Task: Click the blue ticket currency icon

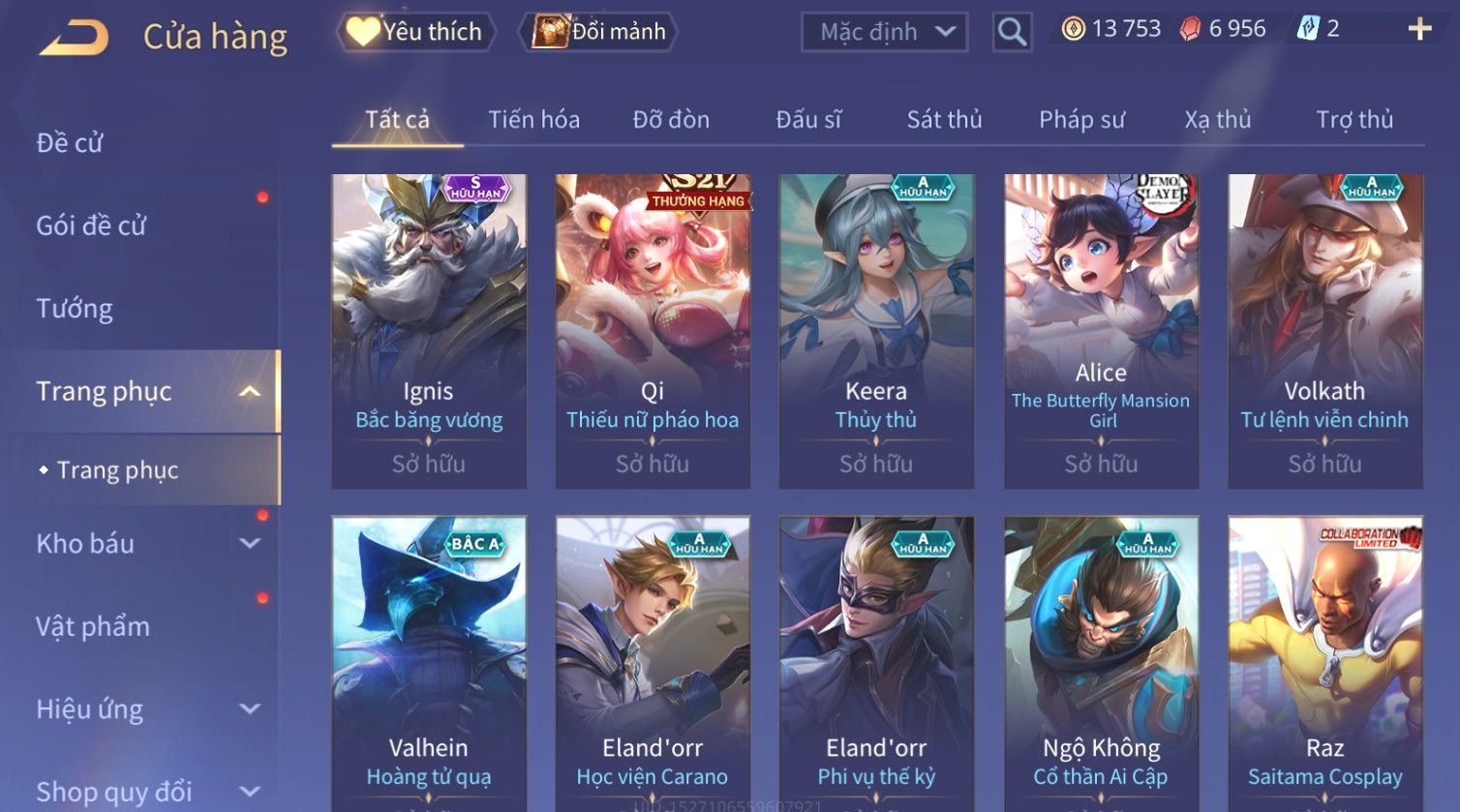Action: 1307,29
